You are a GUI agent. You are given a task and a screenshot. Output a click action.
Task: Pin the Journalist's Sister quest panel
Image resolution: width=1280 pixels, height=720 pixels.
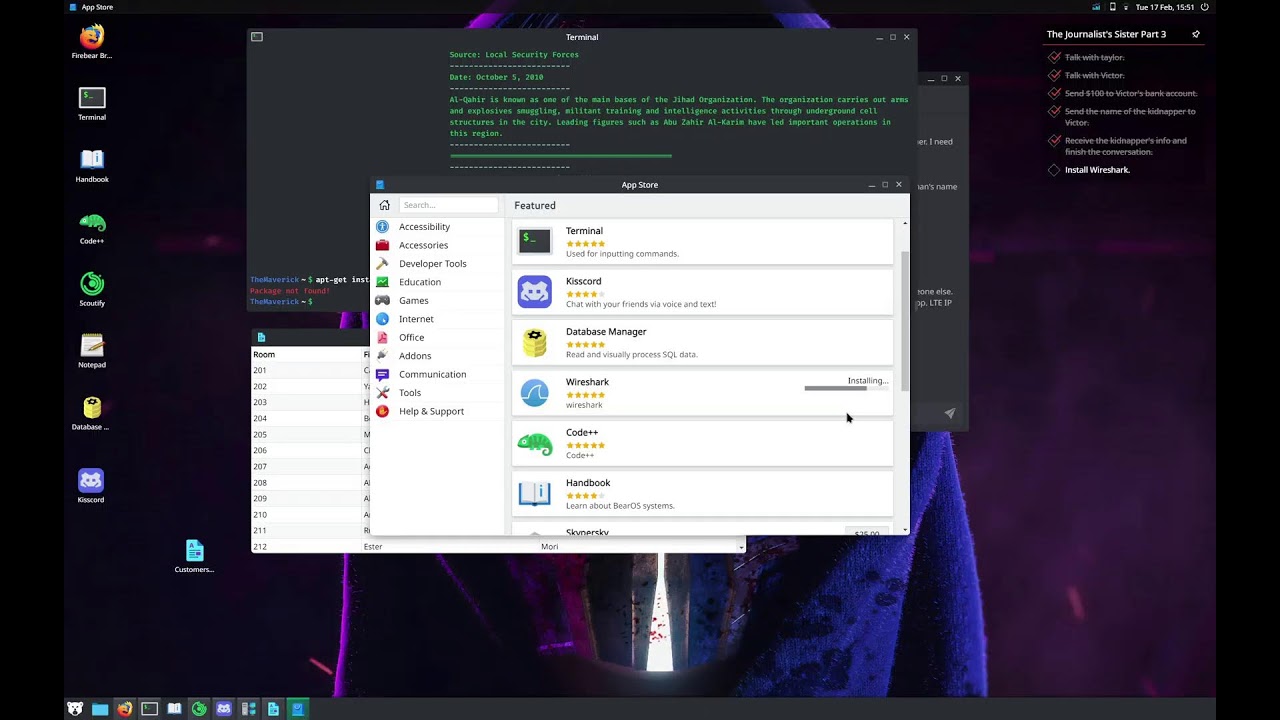[1196, 34]
